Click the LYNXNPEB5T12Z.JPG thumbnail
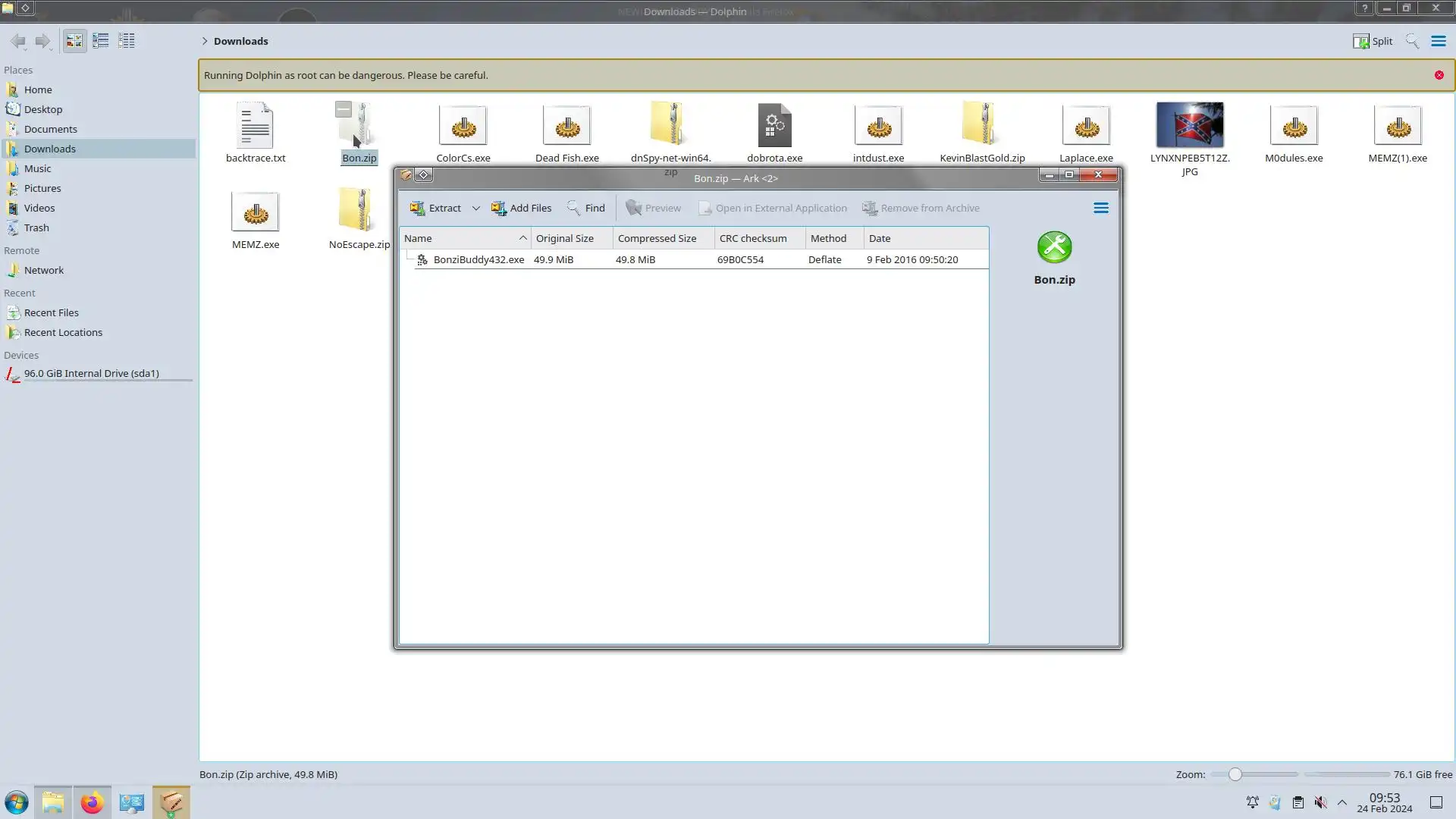The image size is (1456, 819). click(x=1189, y=125)
